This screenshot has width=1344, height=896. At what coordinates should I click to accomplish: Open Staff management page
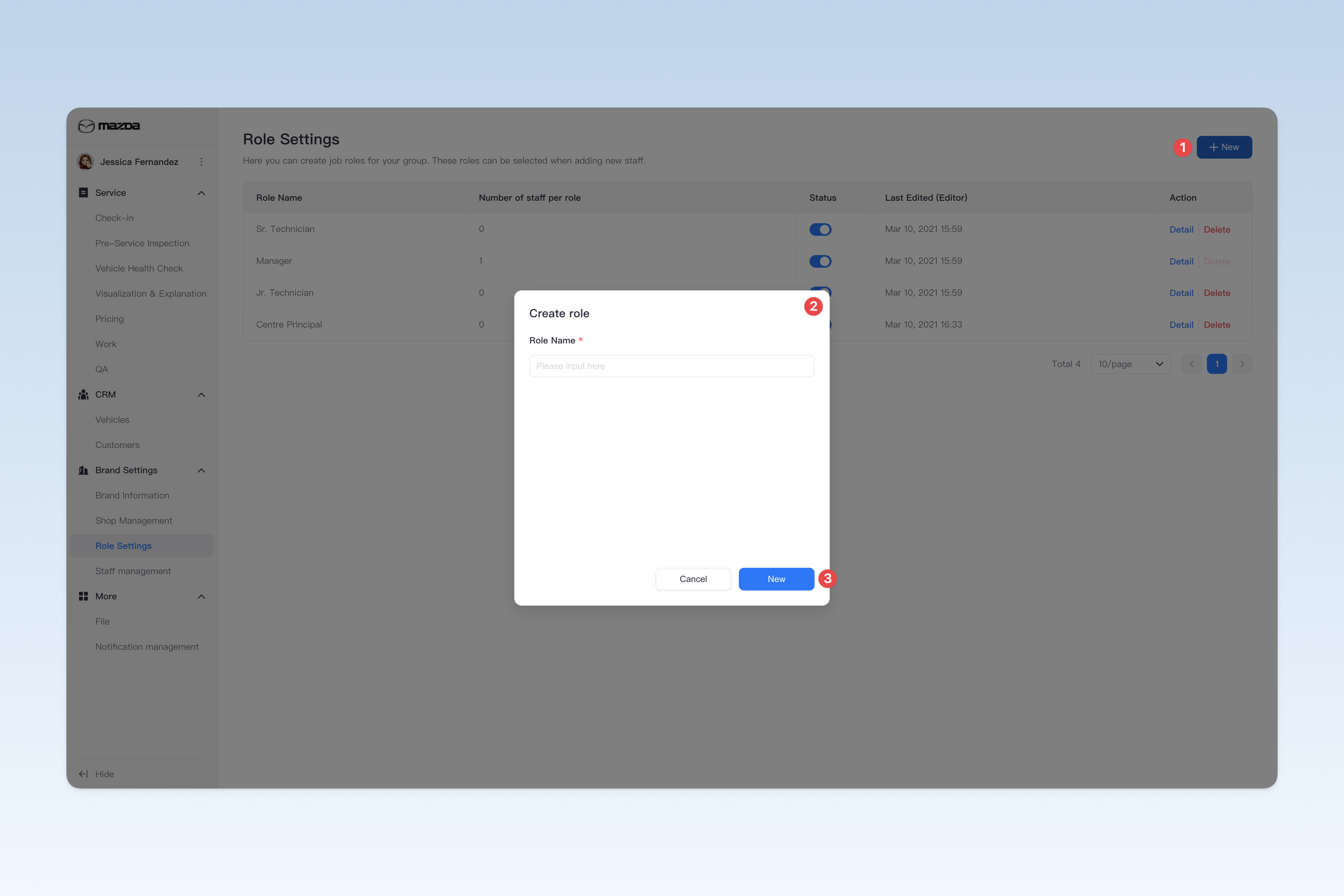(133, 571)
